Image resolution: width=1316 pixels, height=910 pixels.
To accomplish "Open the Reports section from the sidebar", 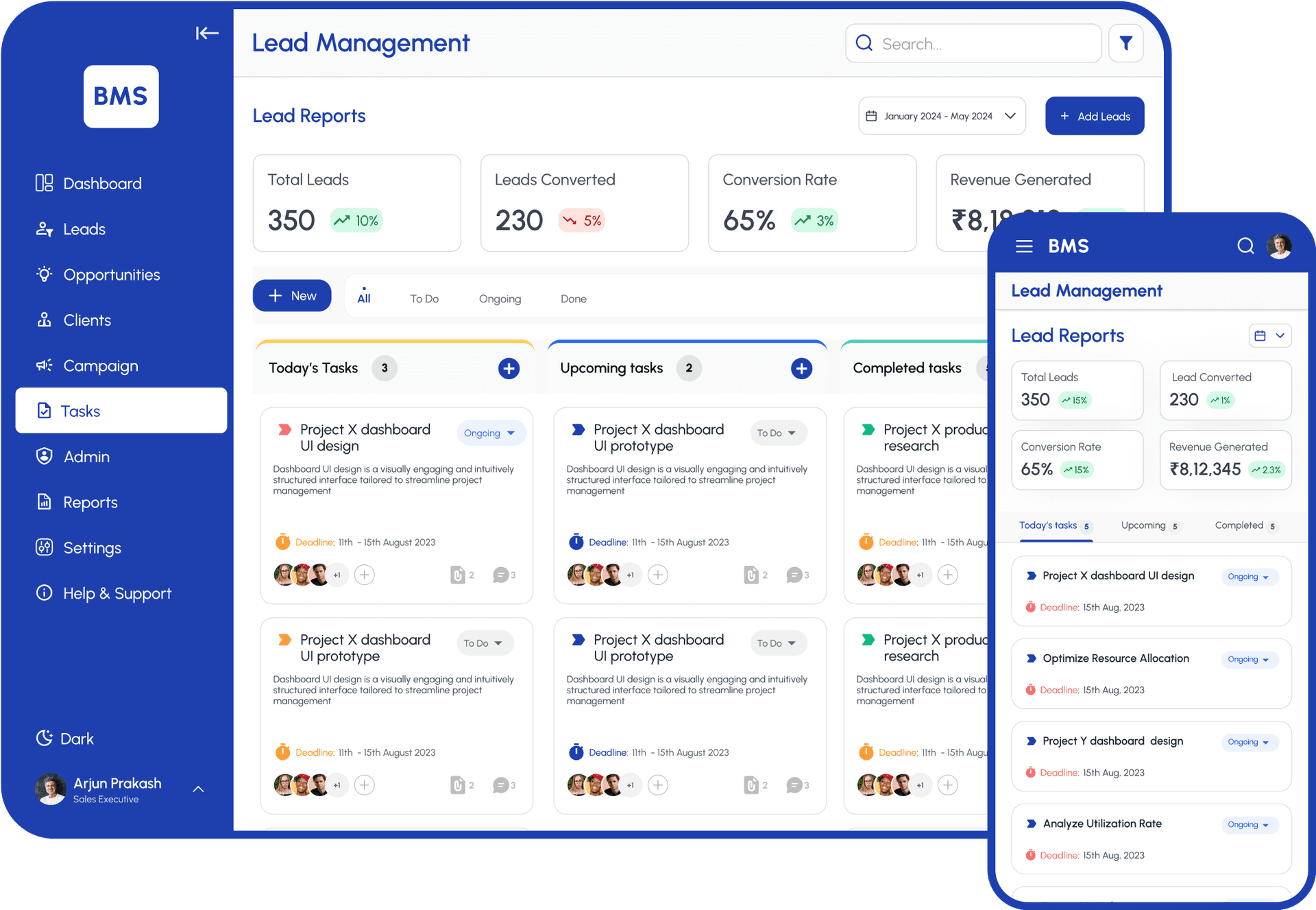I will [90, 502].
